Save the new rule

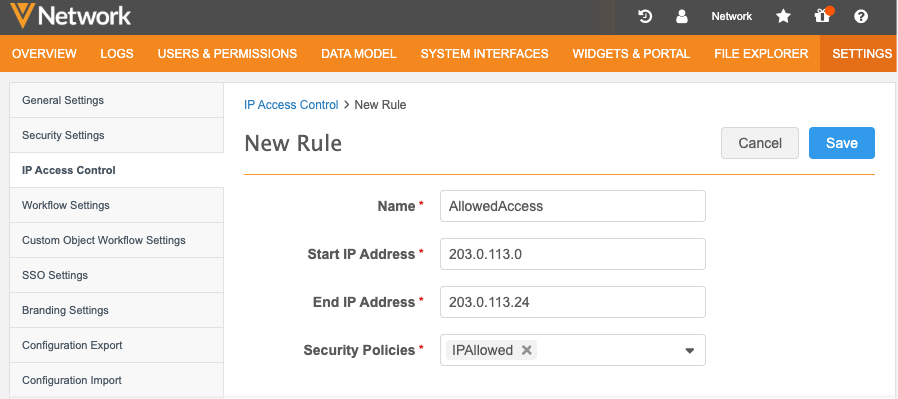click(x=842, y=143)
